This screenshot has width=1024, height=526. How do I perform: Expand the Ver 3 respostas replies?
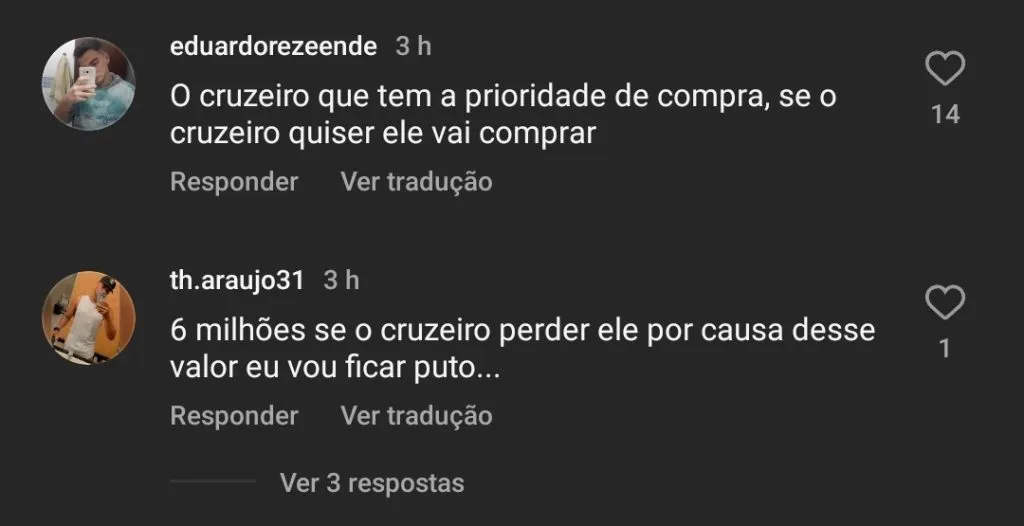372,483
